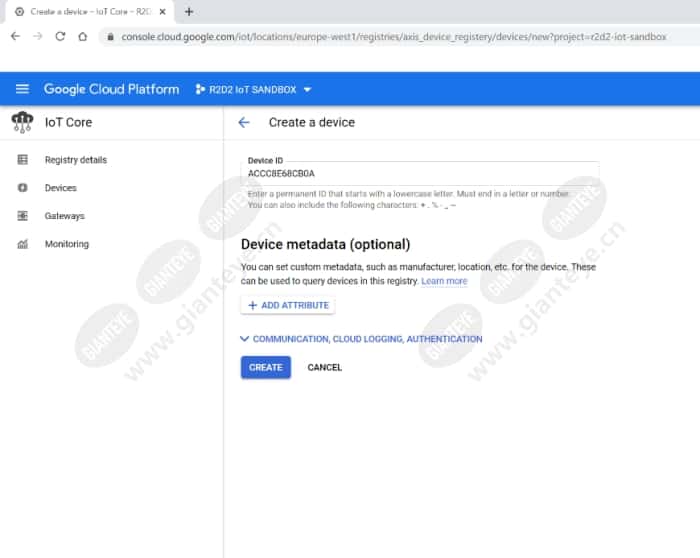700x558 pixels.
Task: Click the browser back arrow
Action: (15, 37)
